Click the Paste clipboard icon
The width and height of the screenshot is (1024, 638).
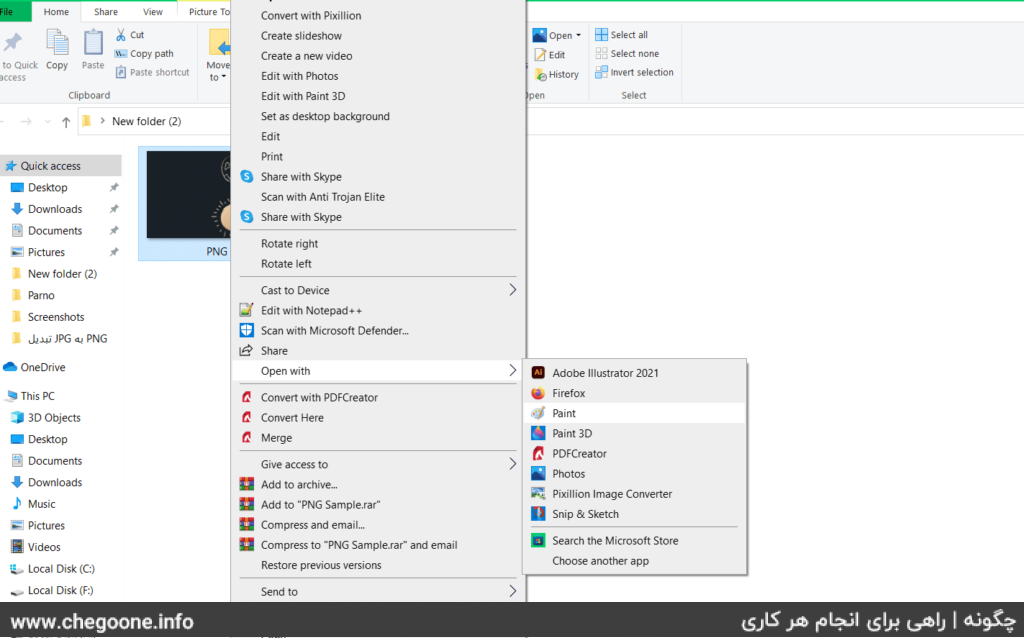tap(93, 43)
